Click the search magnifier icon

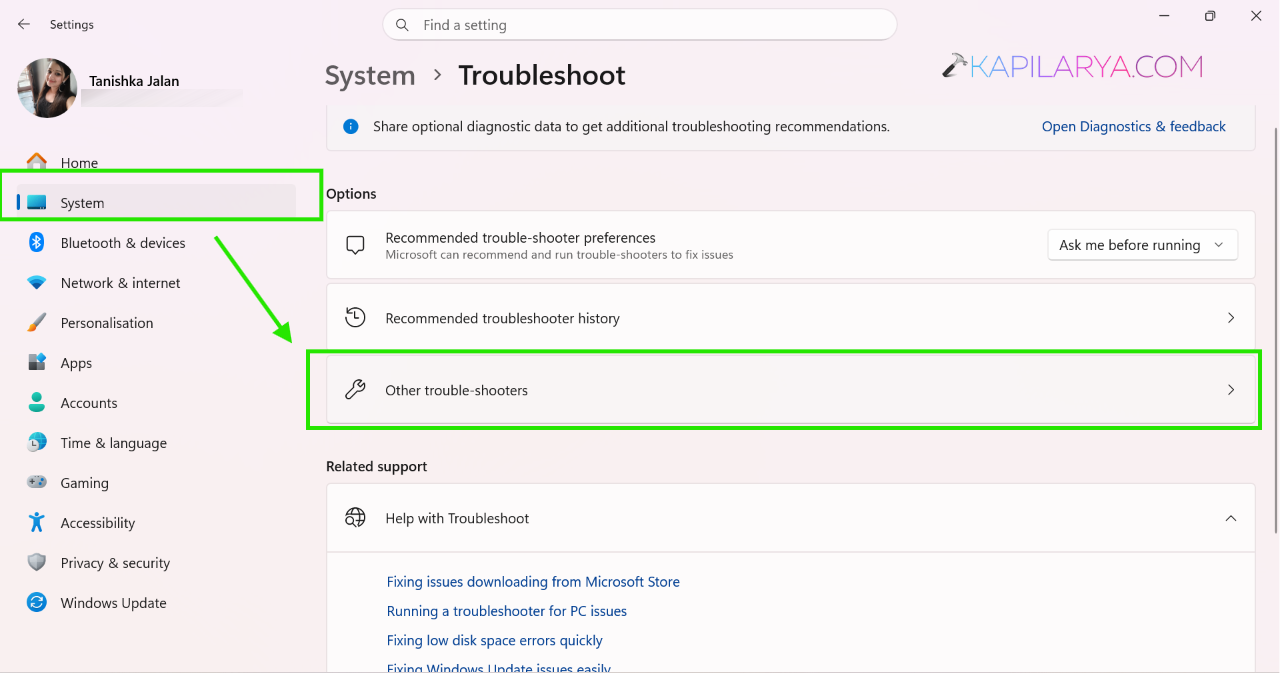coord(402,25)
